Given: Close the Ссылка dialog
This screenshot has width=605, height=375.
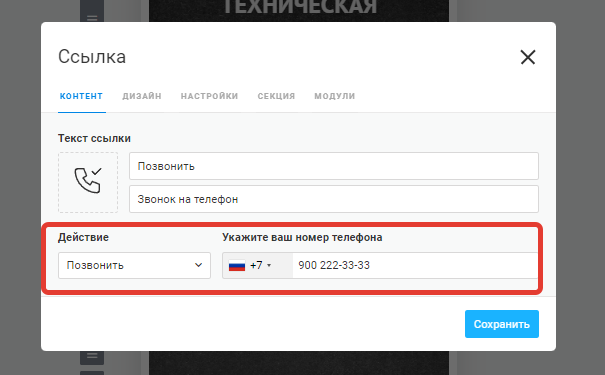Looking at the screenshot, I should pyautogui.click(x=527, y=57).
